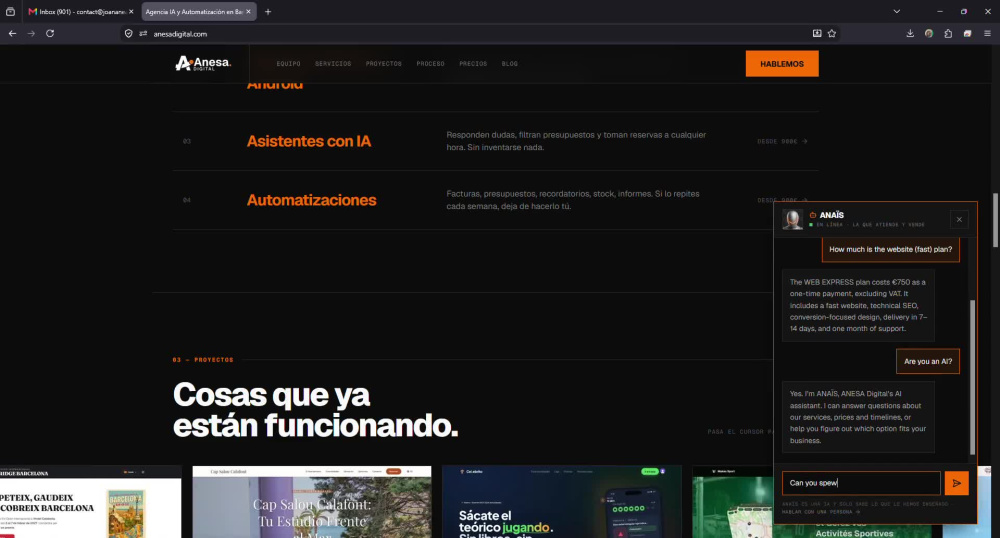Click DESDE 900€ link for Asistentes con IA
The height and width of the screenshot is (538, 1000).
783,142
